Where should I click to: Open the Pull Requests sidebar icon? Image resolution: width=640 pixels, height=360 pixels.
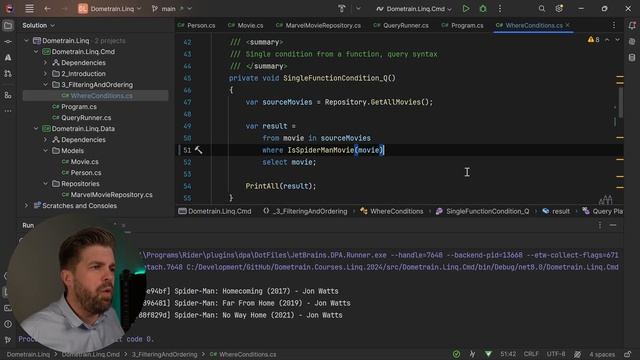8,73
